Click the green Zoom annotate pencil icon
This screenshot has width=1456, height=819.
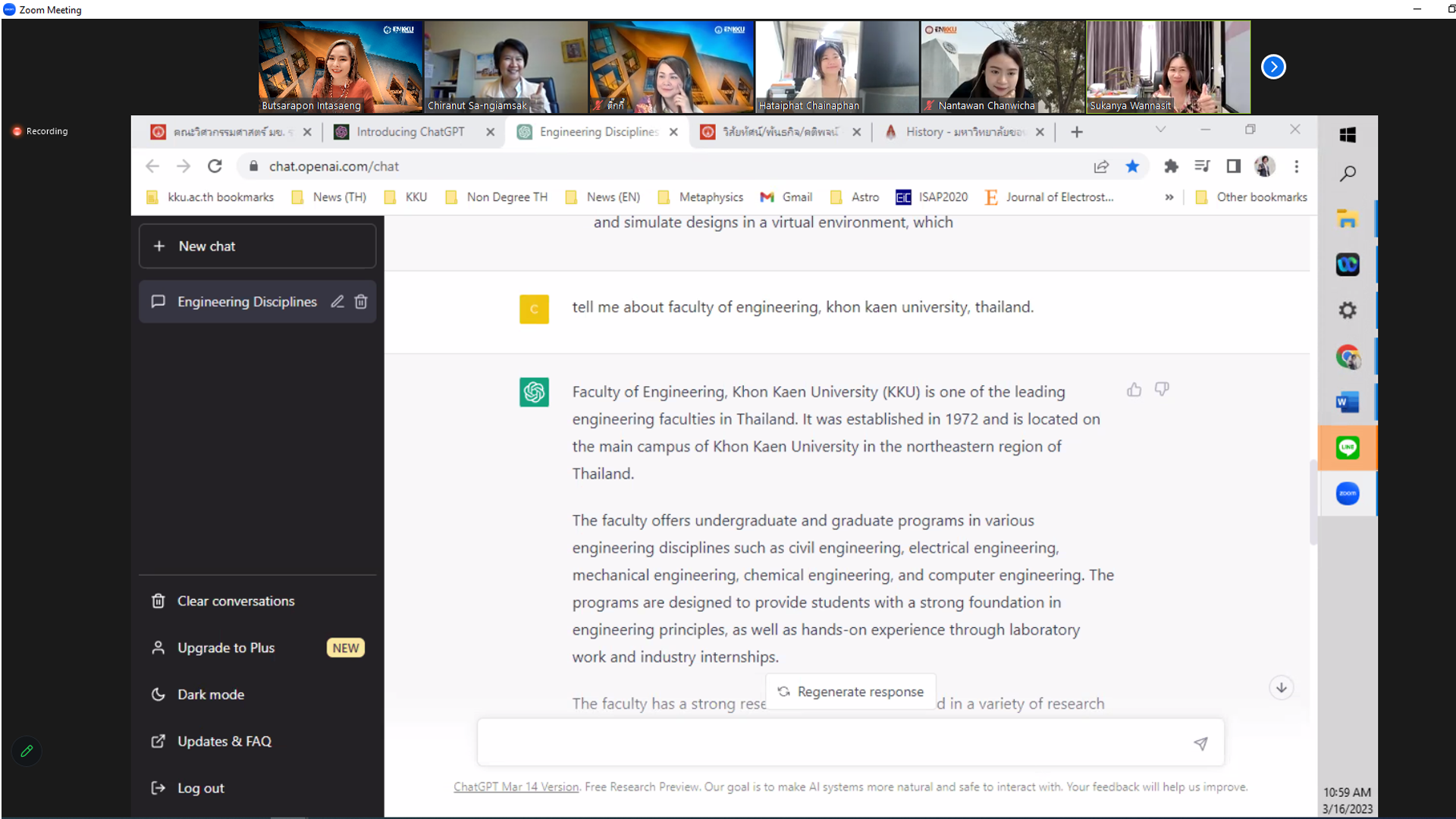coord(27,751)
